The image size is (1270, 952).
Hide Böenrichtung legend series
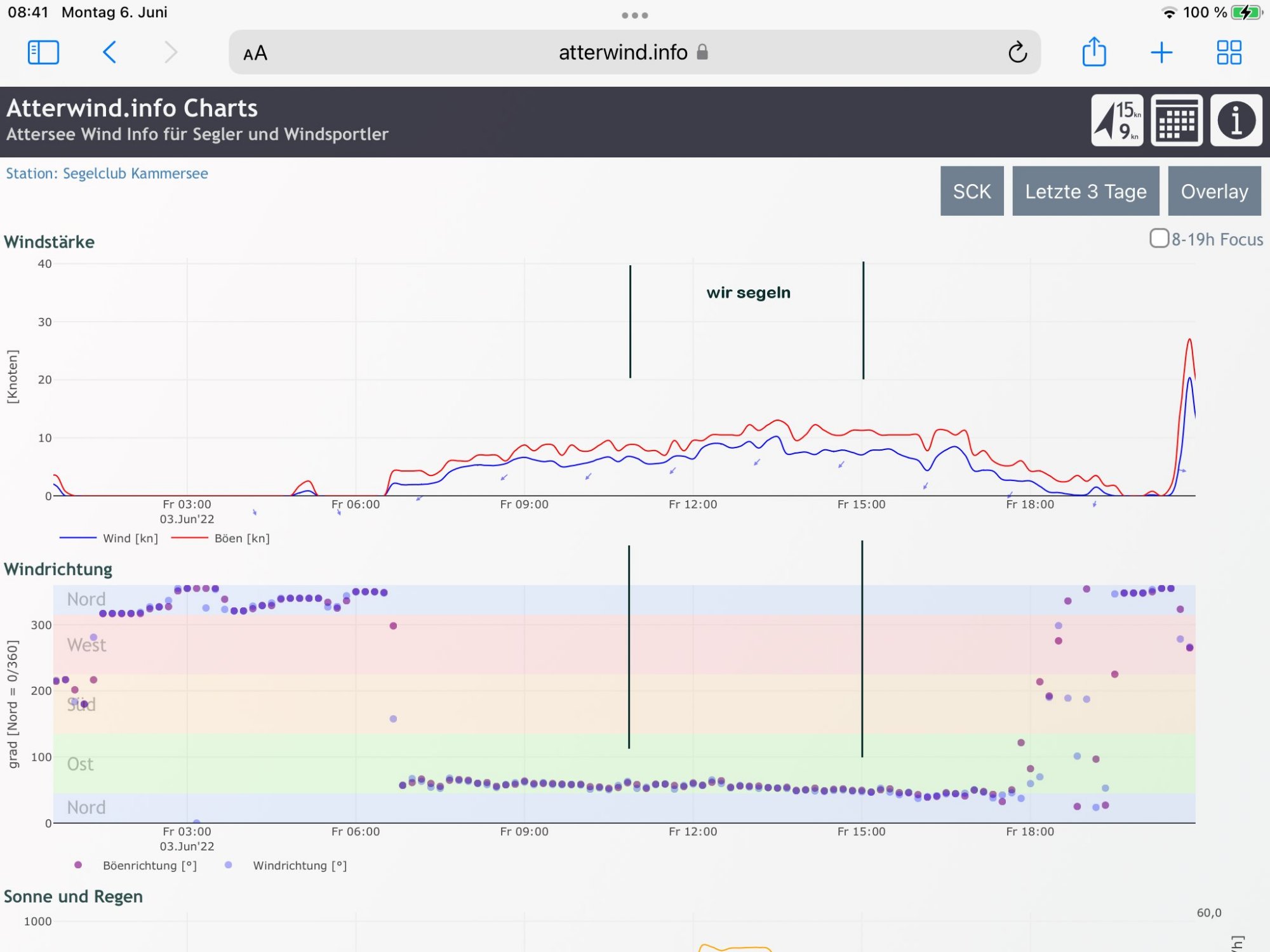pyautogui.click(x=149, y=866)
